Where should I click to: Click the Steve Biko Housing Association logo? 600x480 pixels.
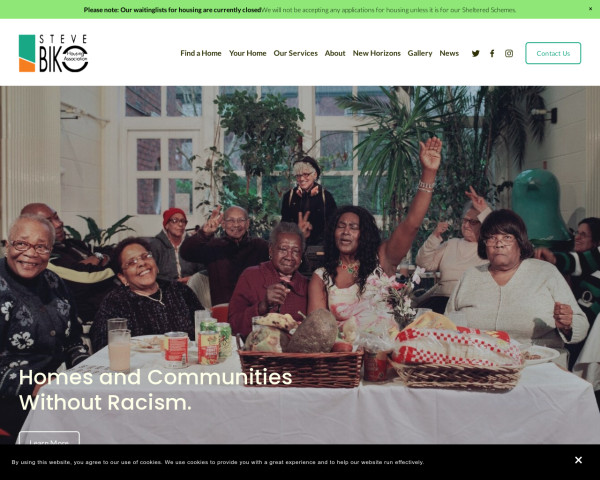pyautogui.click(x=54, y=53)
